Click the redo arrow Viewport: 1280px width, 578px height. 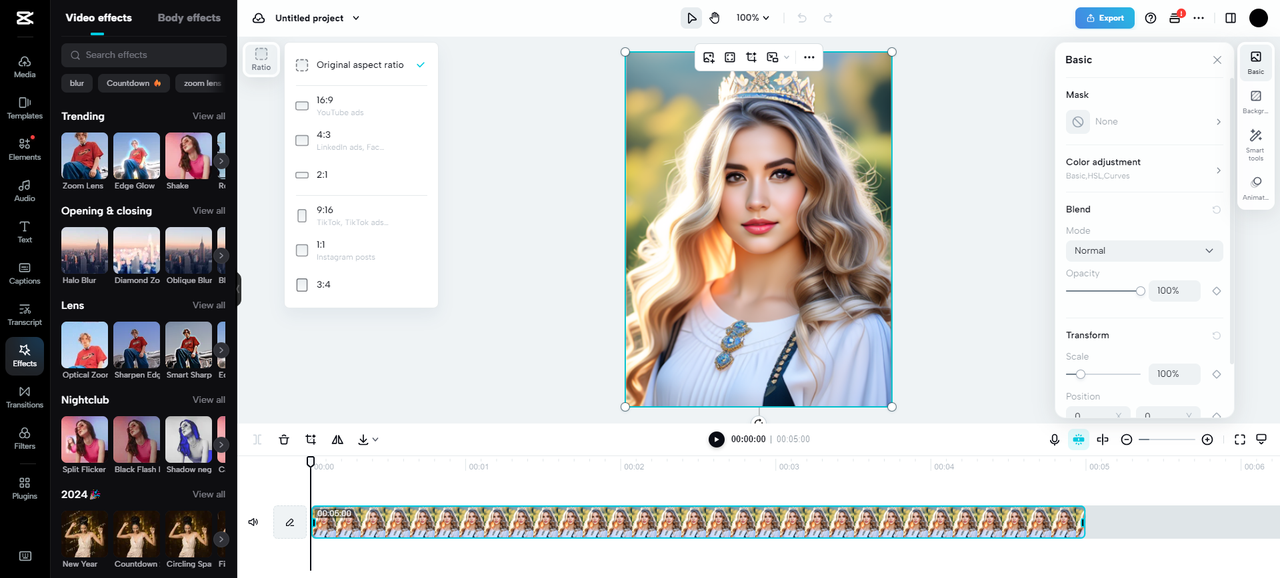[x=828, y=18]
